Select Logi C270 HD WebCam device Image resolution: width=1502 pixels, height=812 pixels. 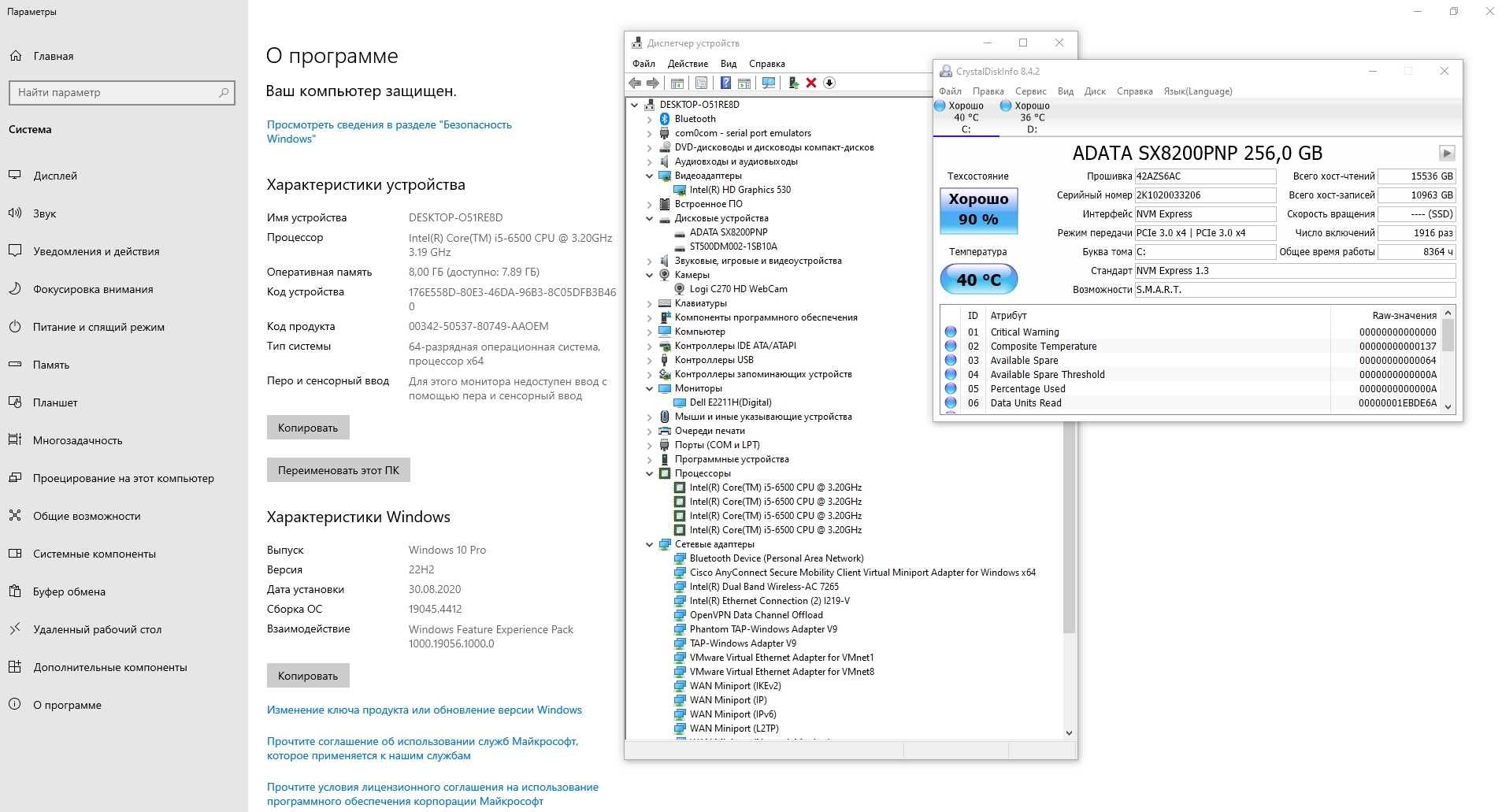point(738,289)
